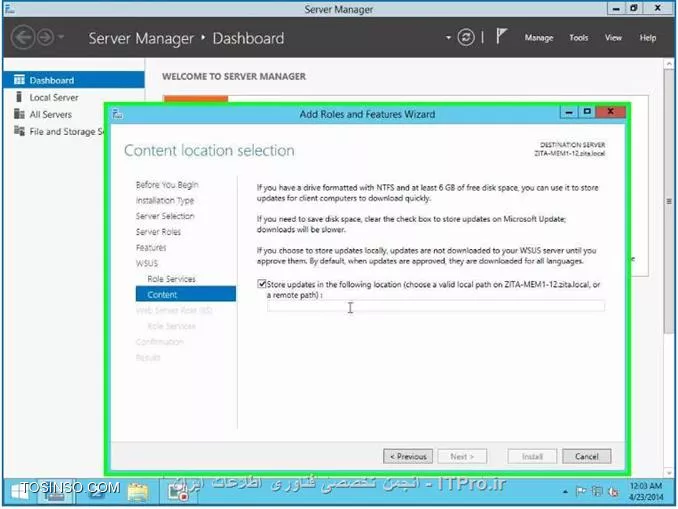Open the taskbar clock showing 12:03 AM
Image resolution: width=678 pixels, height=509 pixels.
[x=646, y=491]
